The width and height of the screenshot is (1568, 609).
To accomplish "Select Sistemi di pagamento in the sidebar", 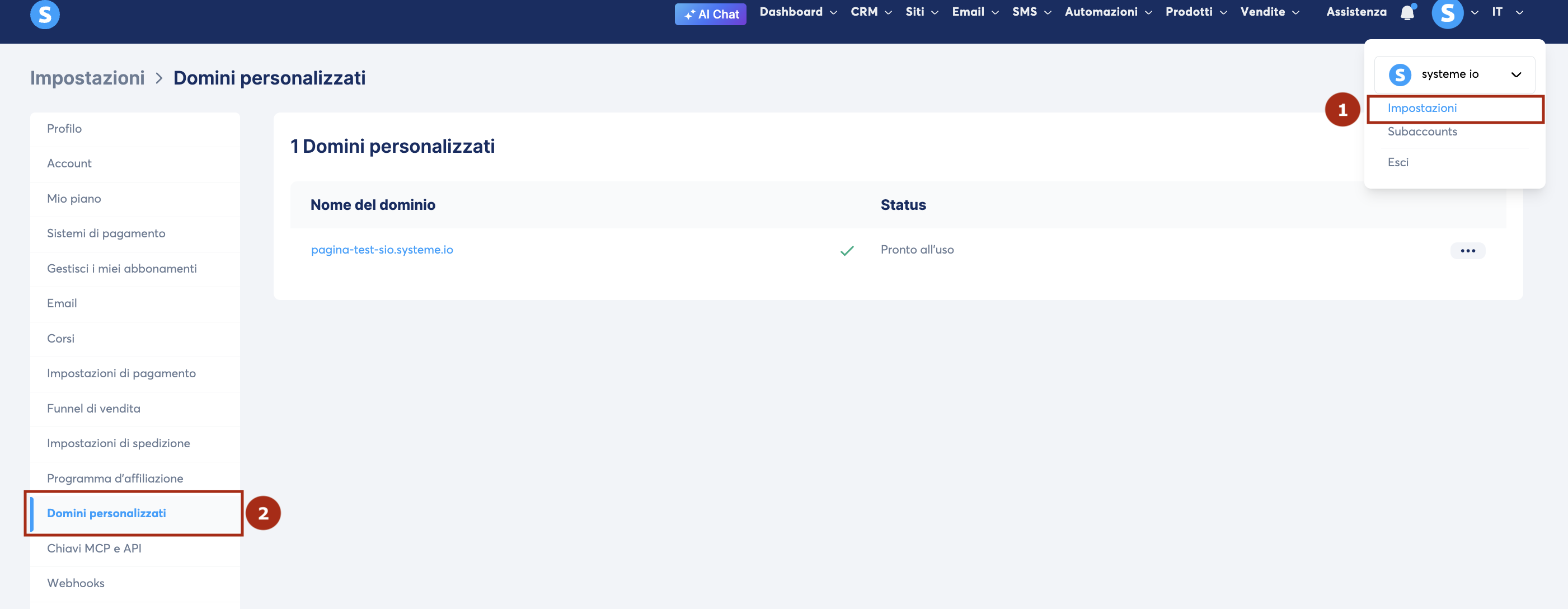I will 106,233.
